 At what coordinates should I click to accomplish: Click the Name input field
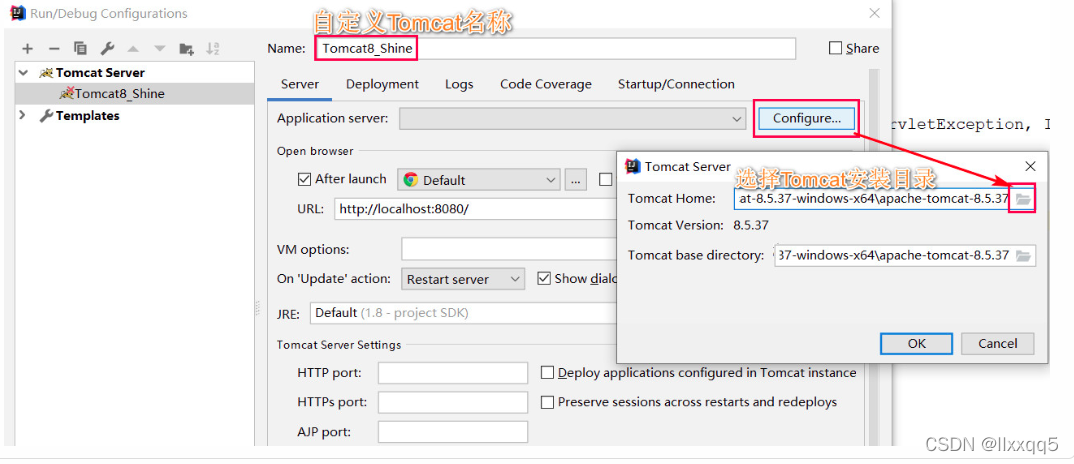point(555,49)
